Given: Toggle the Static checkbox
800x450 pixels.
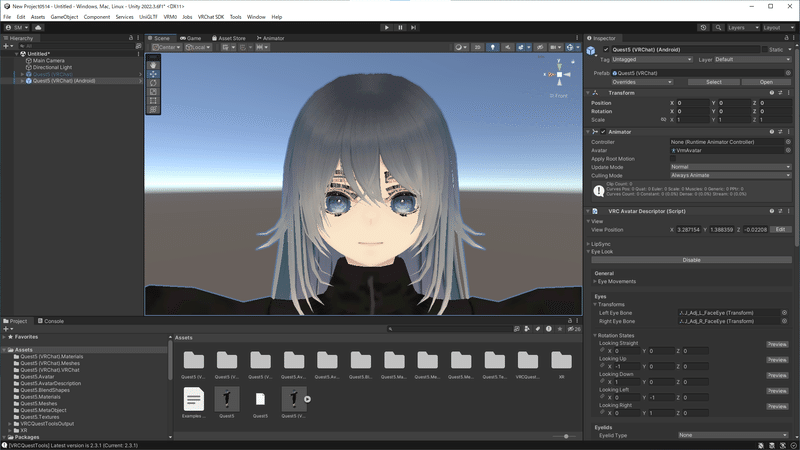Looking at the screenshot, I should [764, 49].
